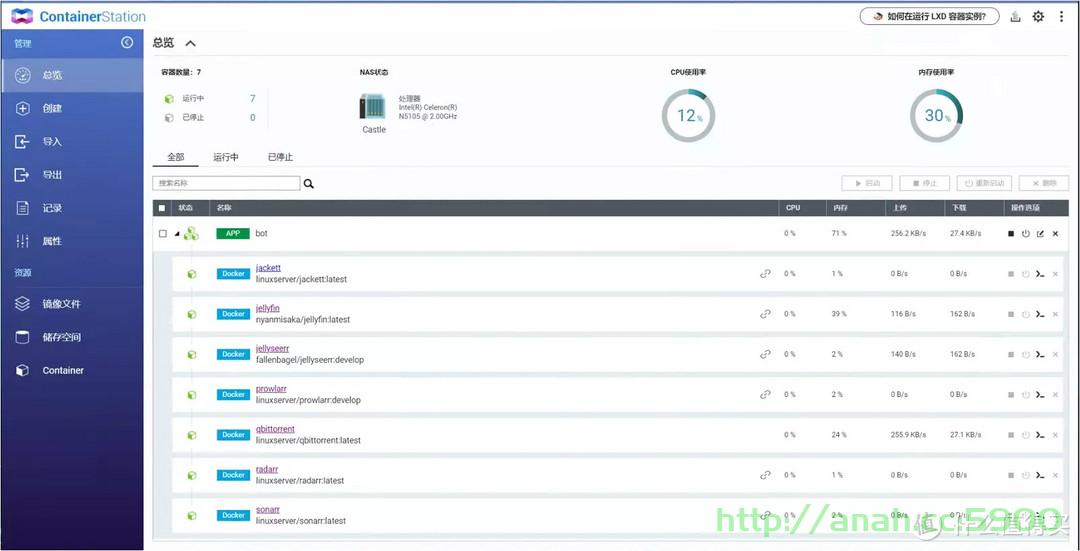Click the 删除 delete button
This screenshot has width=1080, height=551.
point(1044,183)
